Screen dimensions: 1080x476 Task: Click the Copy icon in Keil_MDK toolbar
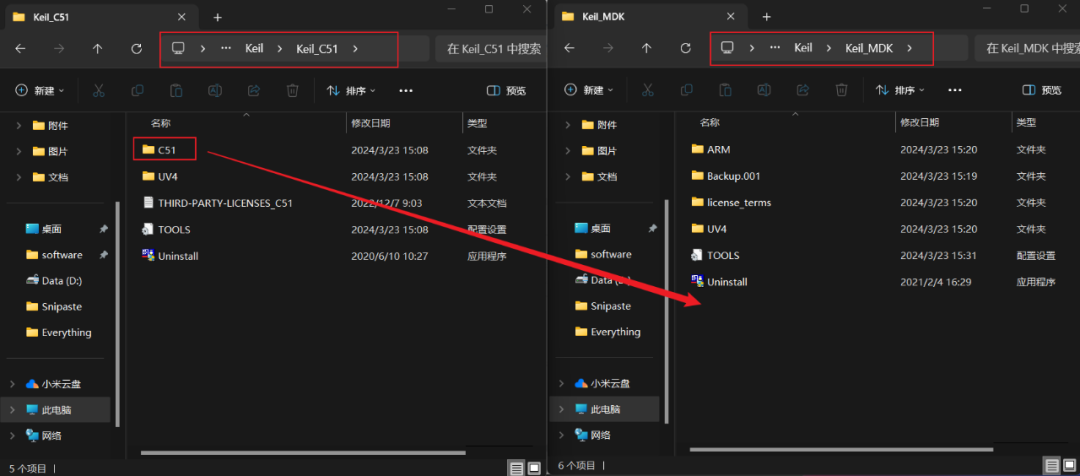pos(686,90)
